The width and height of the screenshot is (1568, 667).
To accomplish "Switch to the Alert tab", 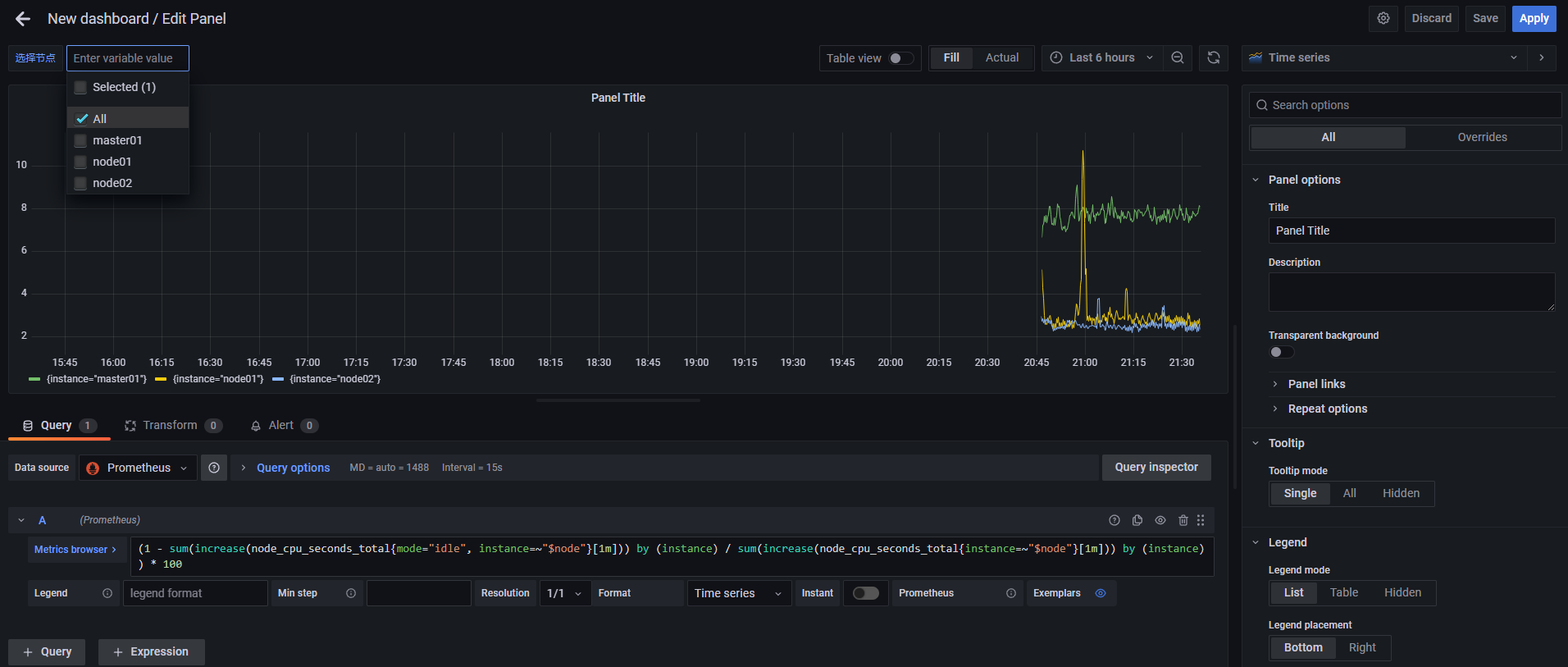I will point(284,425).
